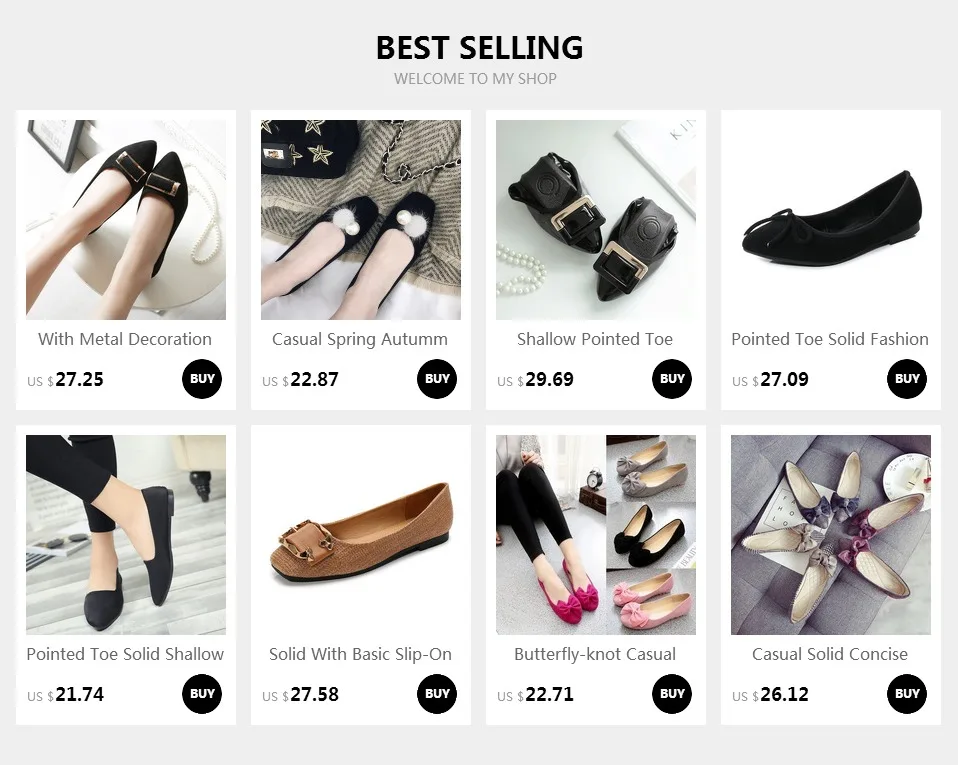The image size is (958, 765).
Task: Open the foldable square buckle shoes photo
Action: pos(596,220)
